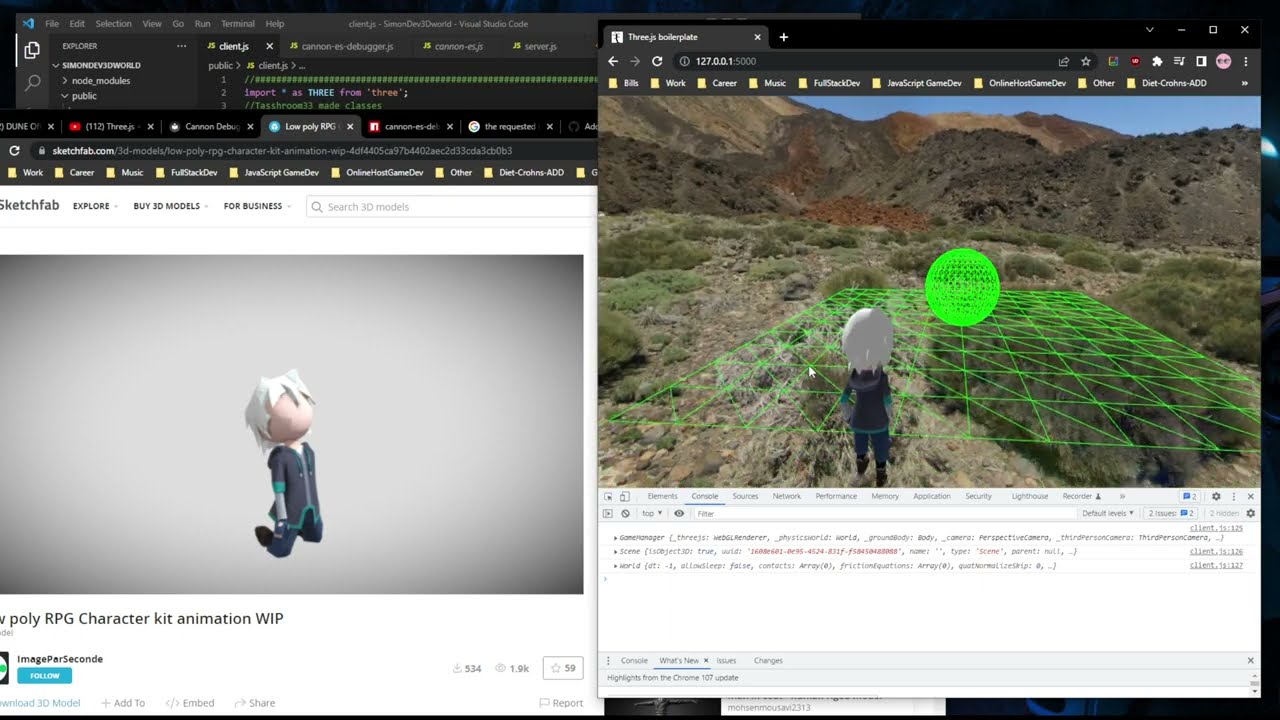Image resolution: width=1280 pixels, height=720 pixels.
Task: Open the Explorer panel more actions ellipsis
Action: pyautogui.click(x=181, y=46)
